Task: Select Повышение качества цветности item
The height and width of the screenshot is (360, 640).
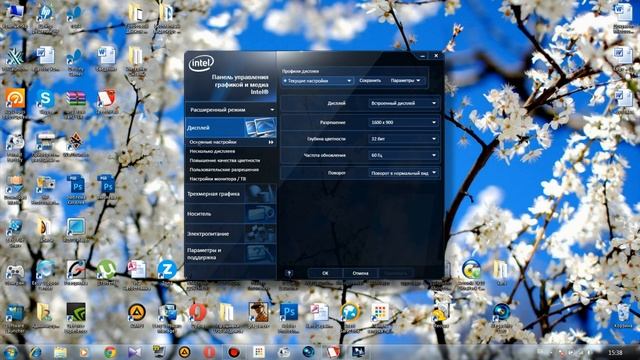Action: coord(224,160)
